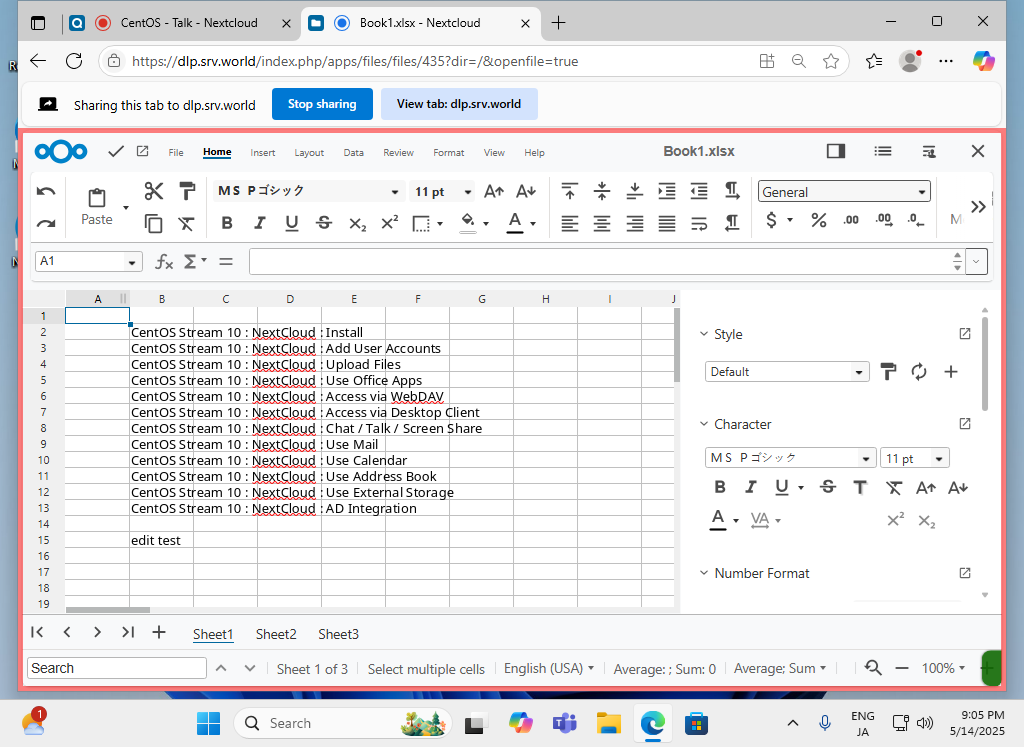Open the General number format dropdown

pos(844,191)
